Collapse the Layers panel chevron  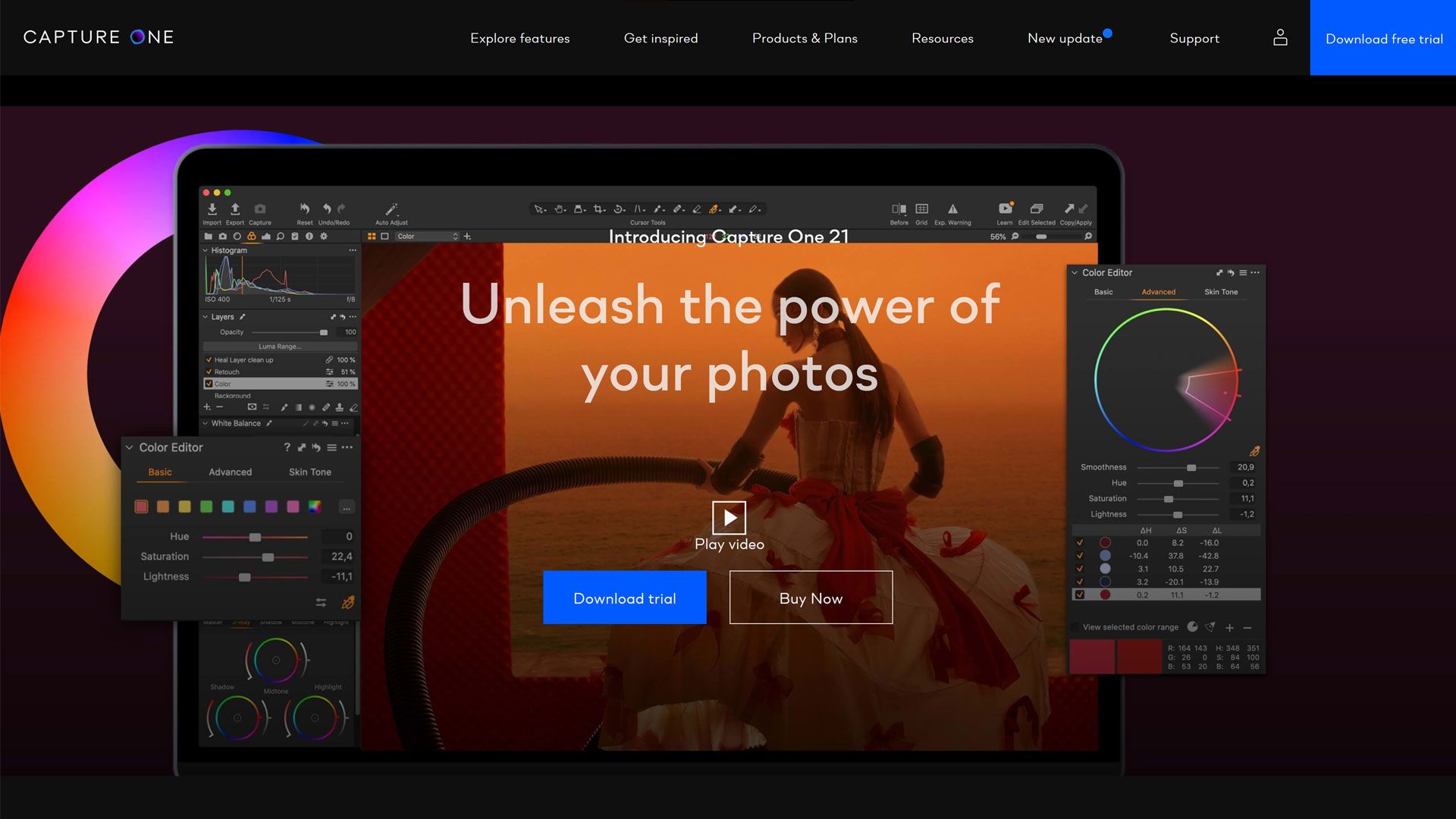coord(205,317)
